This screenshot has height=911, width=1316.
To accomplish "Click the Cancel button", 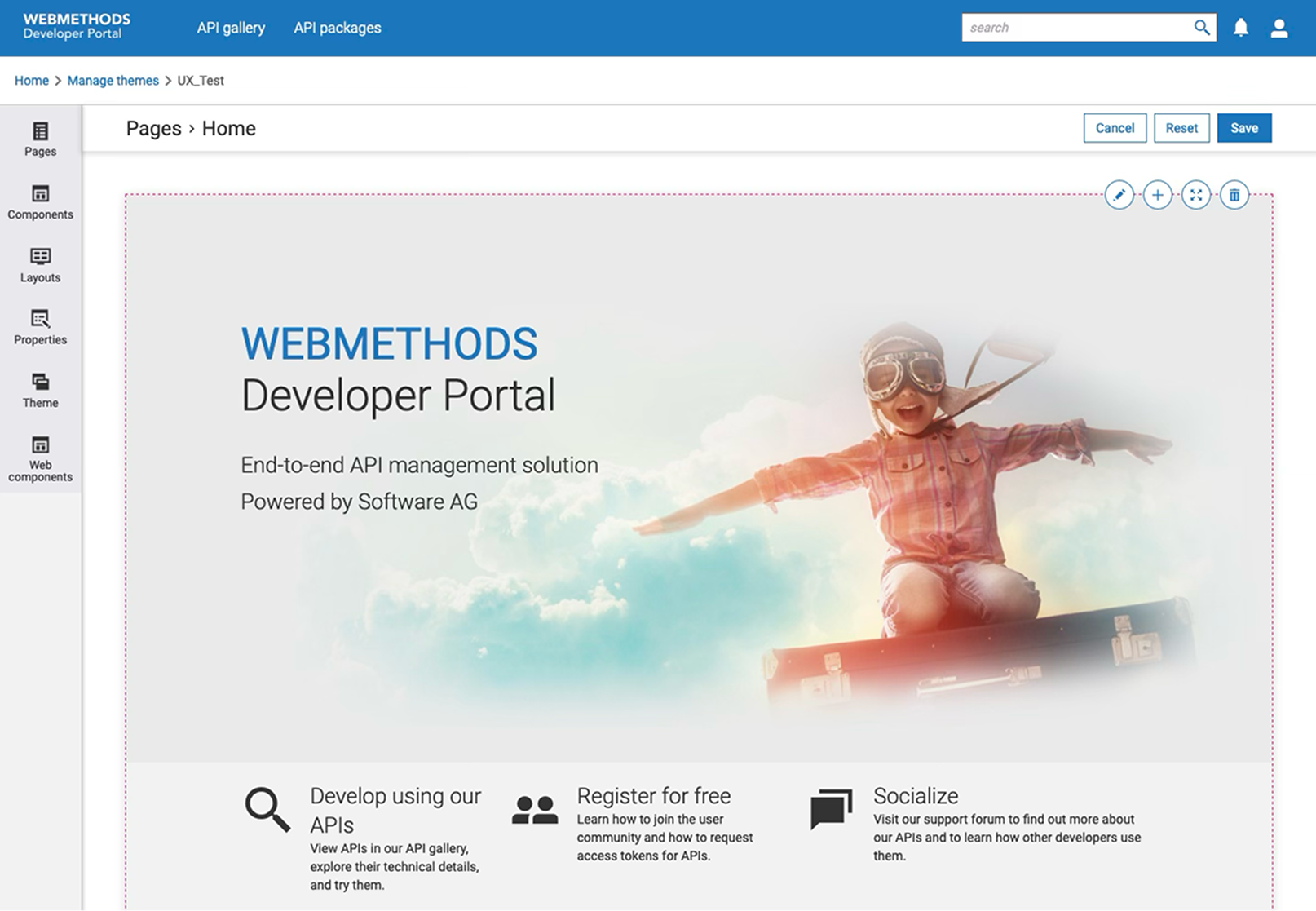I will (x=1115, y=128).
